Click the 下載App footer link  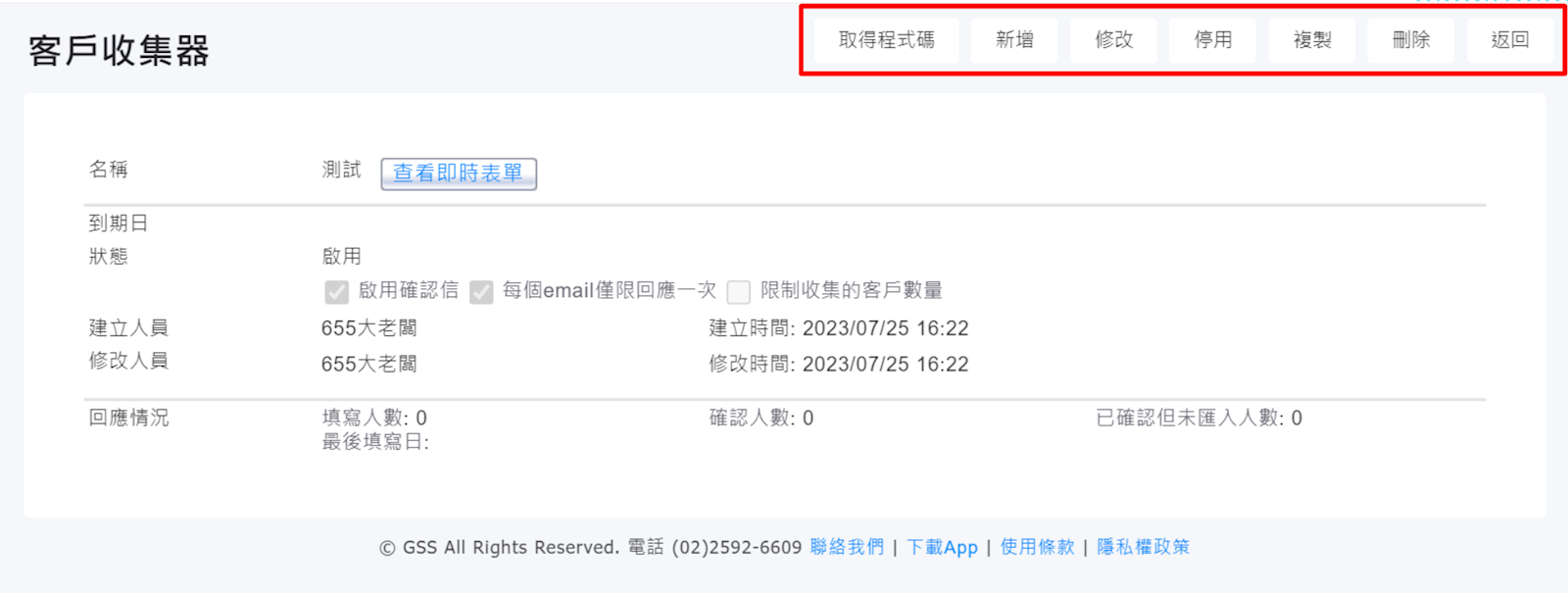point(942,547)
